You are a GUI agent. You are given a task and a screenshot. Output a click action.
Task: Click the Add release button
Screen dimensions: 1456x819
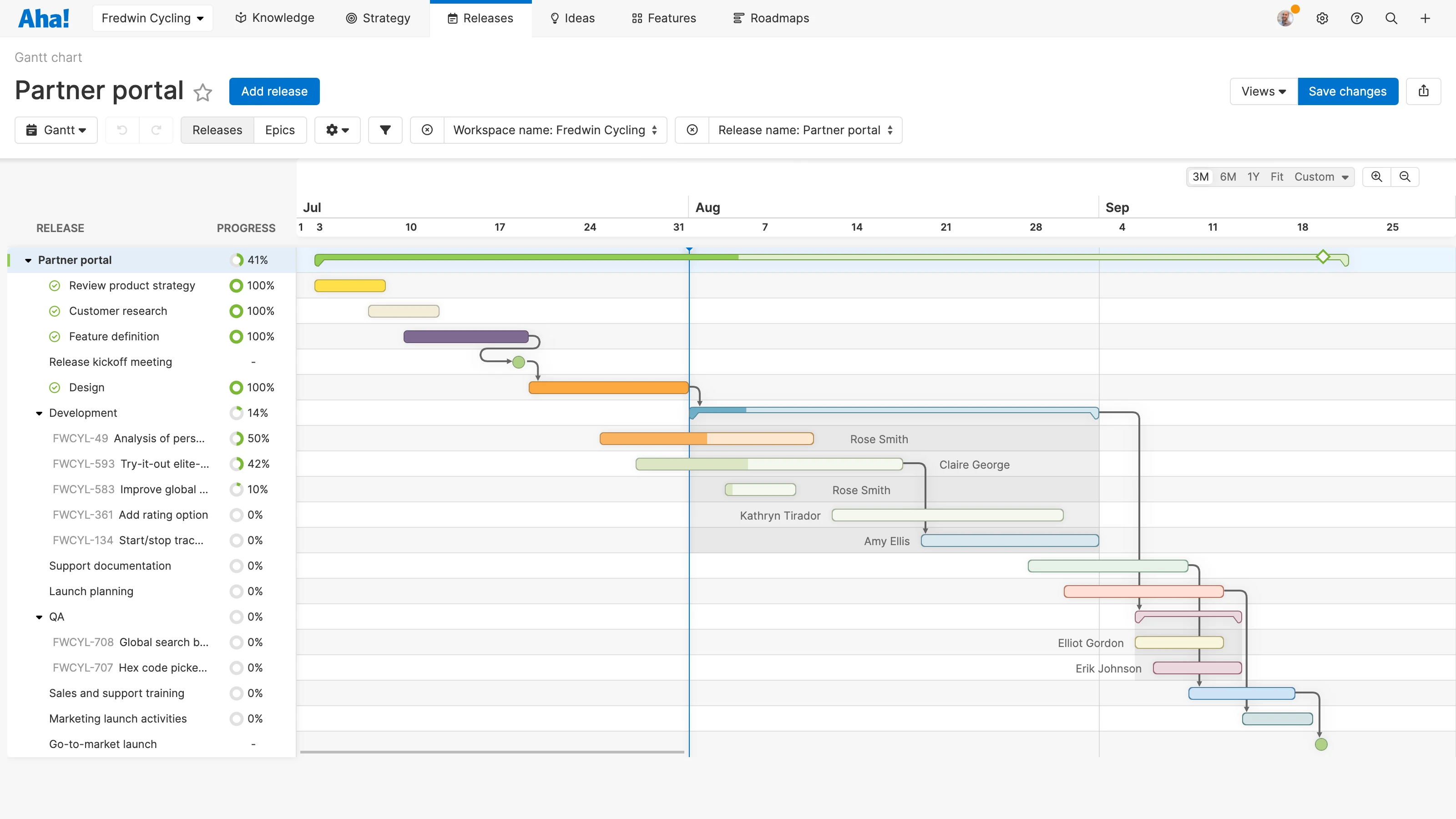(x=274, y=91)
